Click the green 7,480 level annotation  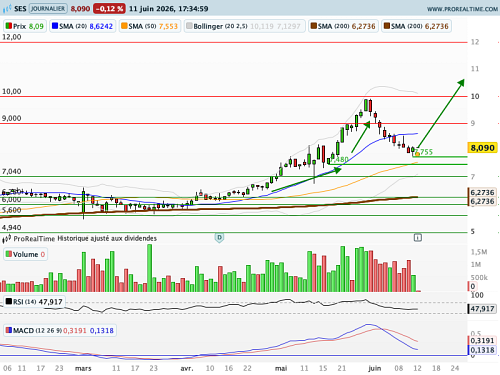pos(340,159)
